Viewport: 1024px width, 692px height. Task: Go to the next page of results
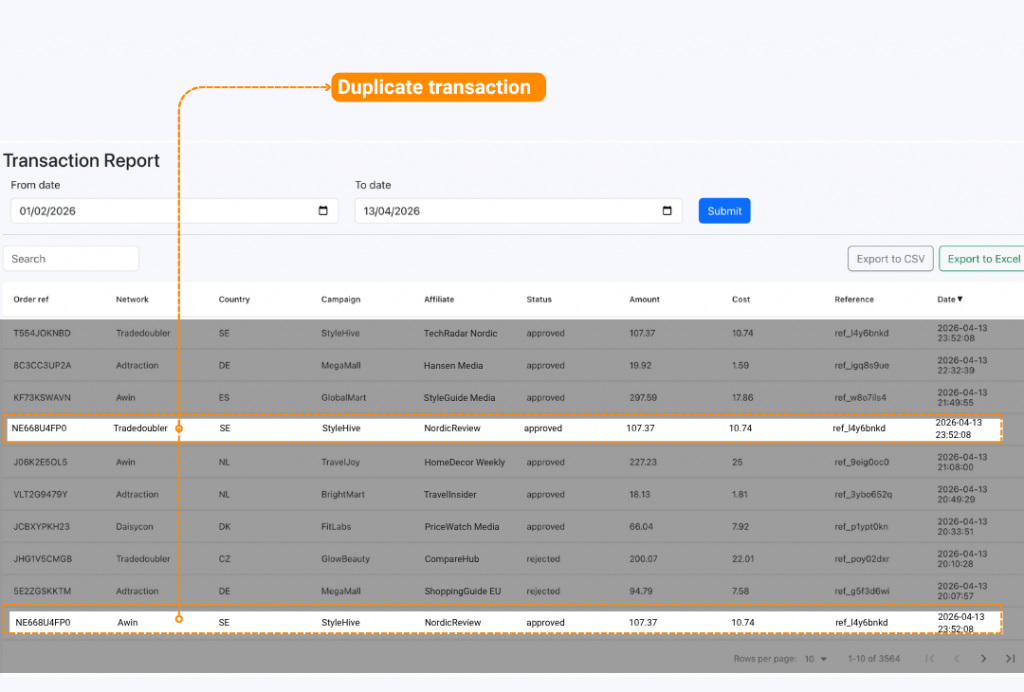983,658
